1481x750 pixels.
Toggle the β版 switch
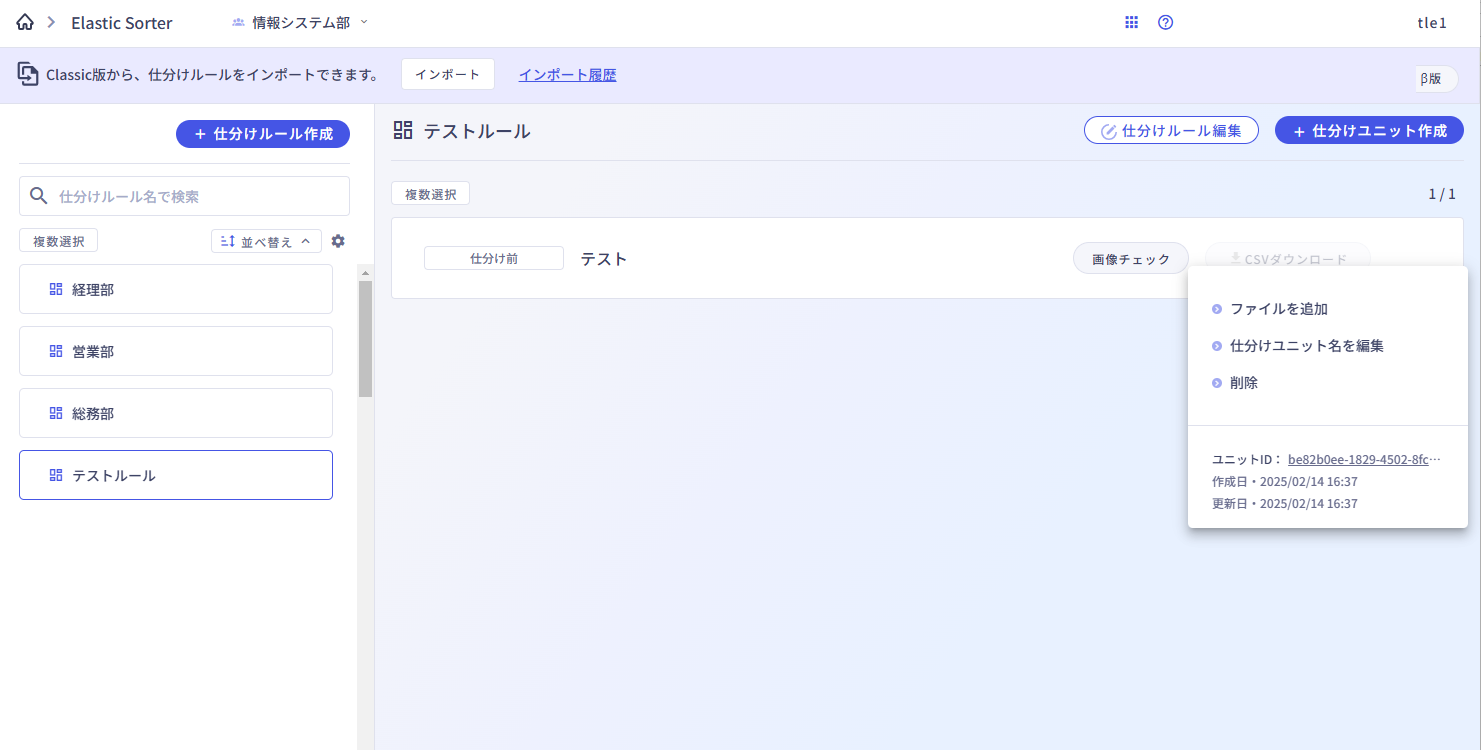point(1436,79)
